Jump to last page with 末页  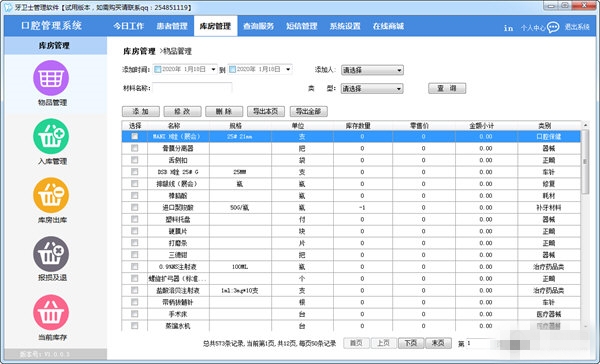[x=438, y=343]
